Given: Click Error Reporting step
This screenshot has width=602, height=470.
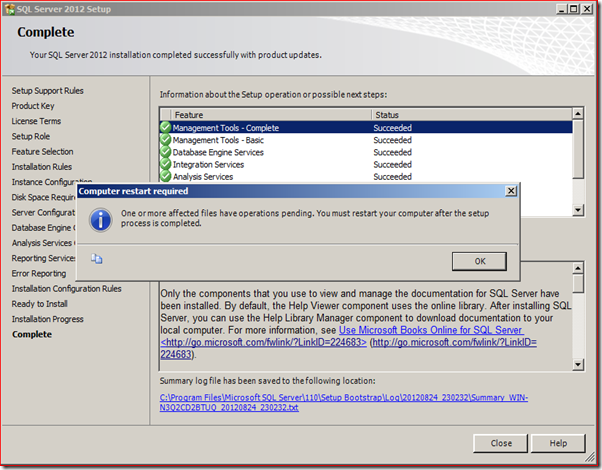Looking at the screenshot, I should [x=39, y=273].
